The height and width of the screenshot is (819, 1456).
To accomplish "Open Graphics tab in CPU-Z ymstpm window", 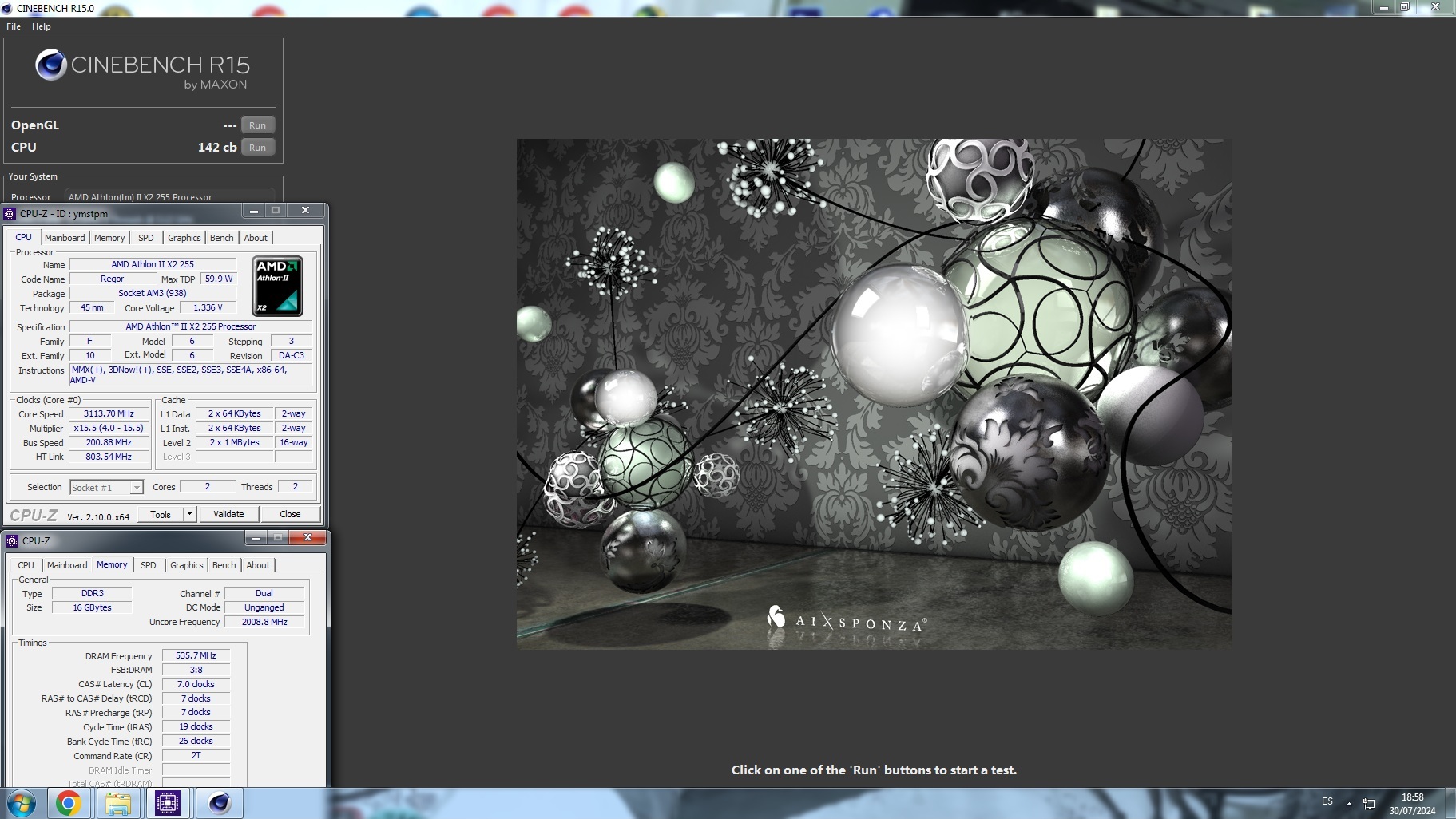I will (x=184, y=238).
